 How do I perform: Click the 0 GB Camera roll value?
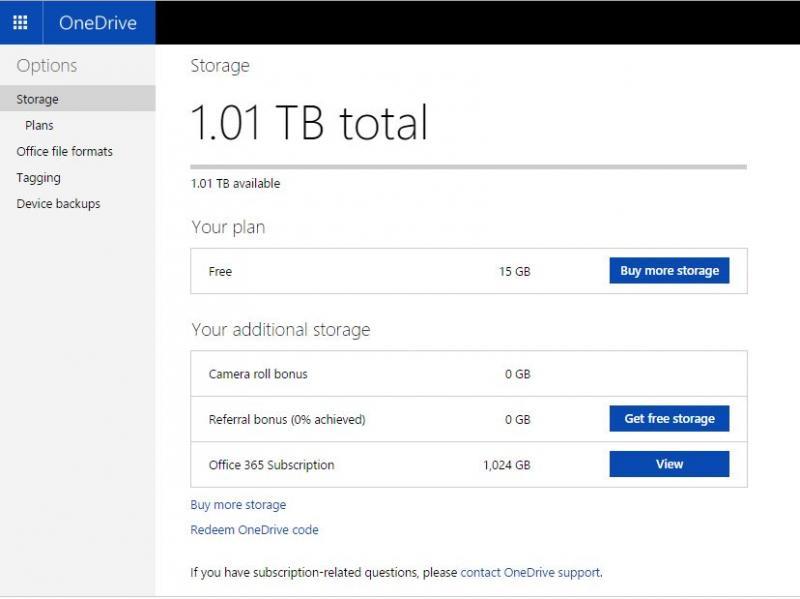pos(518,374)
